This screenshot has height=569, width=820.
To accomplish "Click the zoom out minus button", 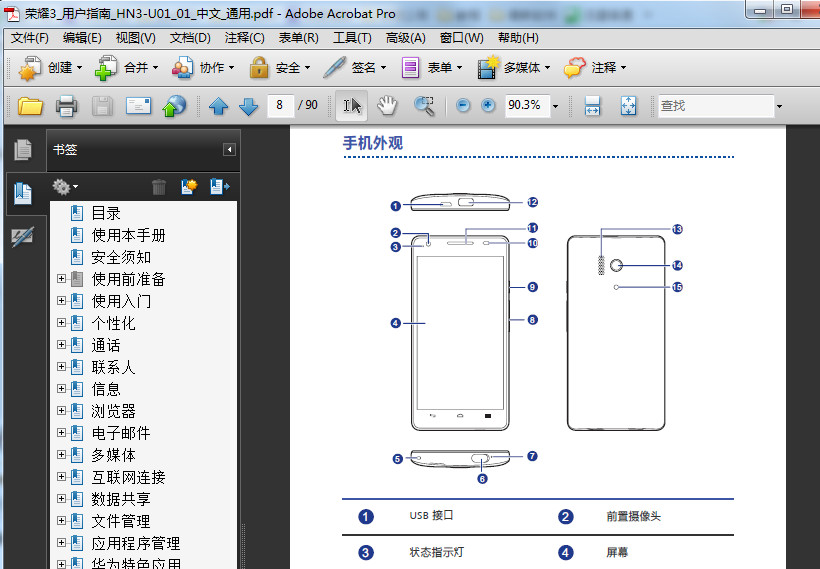I will pyautogui.click(x=463, y=105).
